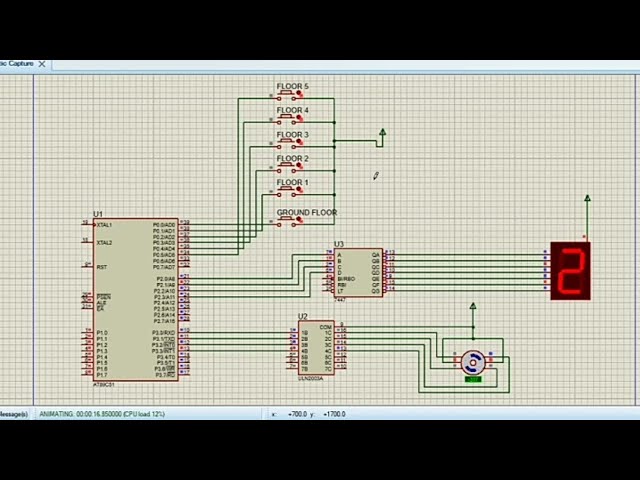Click the green motor angle readout
Image resolution: width=640 pixels, height=480 pixels.
pos(473,379)
